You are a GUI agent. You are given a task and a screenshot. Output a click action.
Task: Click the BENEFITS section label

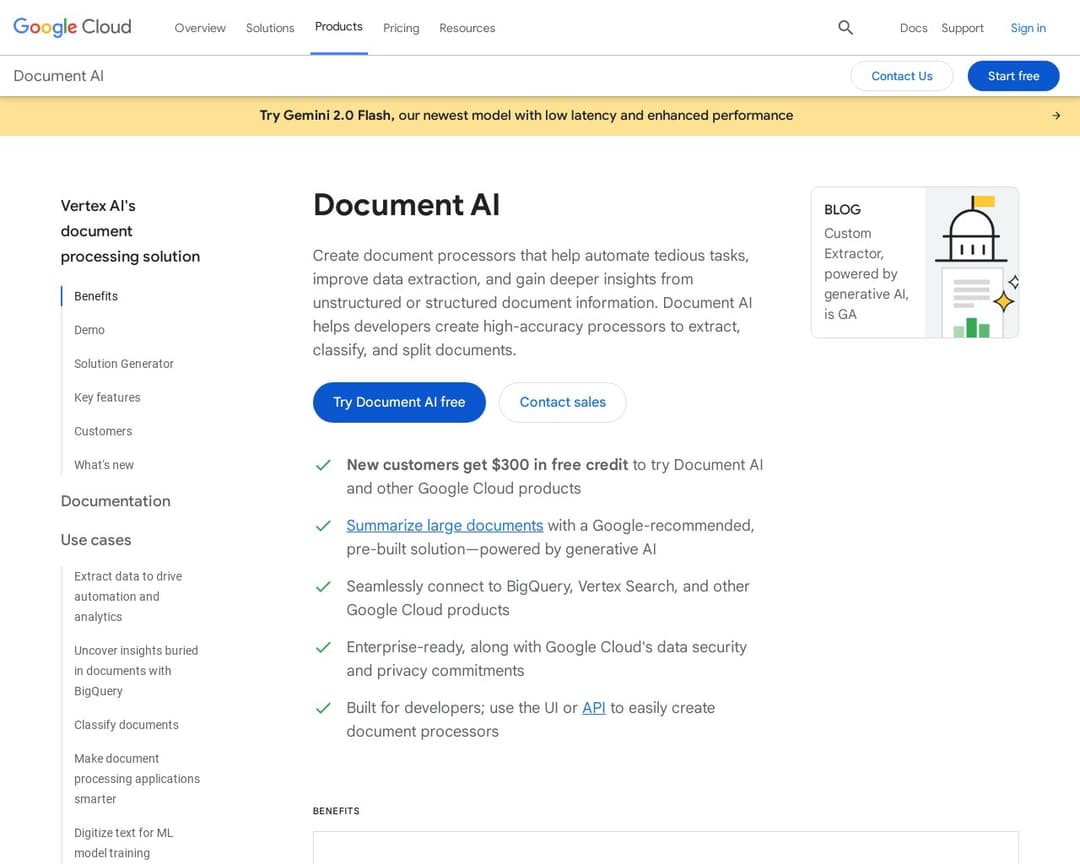click(336, 811)
